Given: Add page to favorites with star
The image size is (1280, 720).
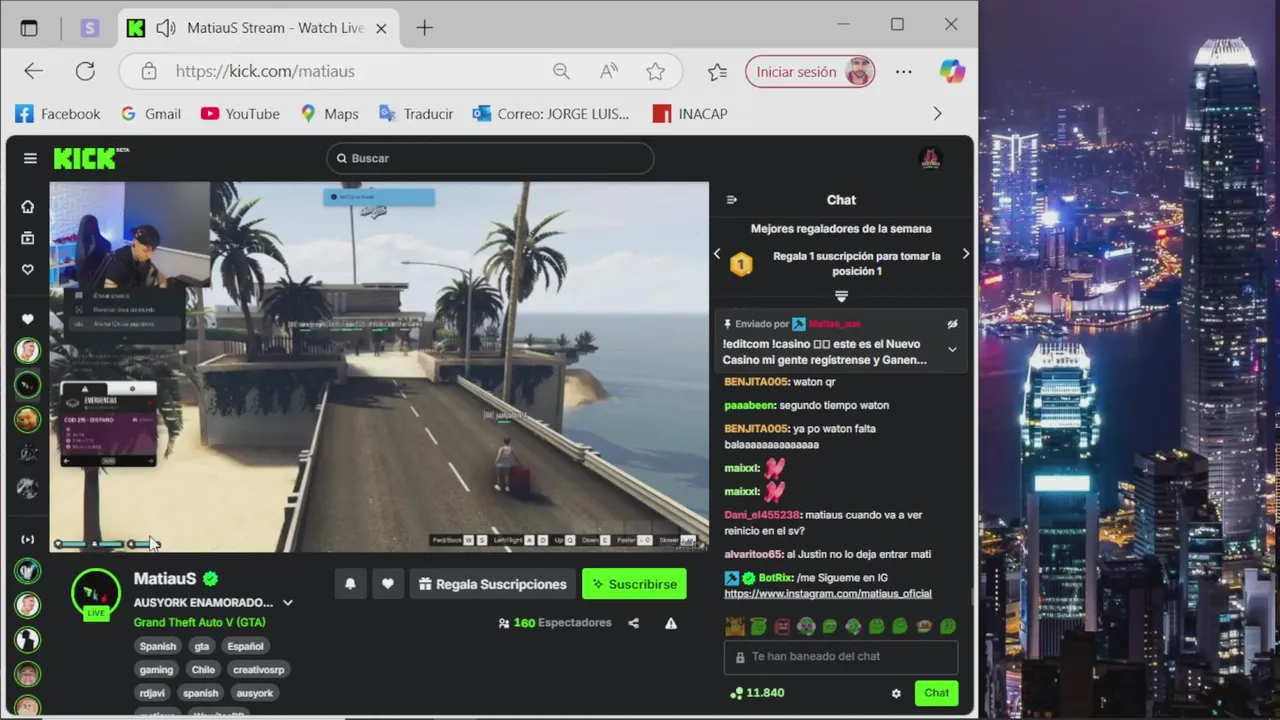Looking at the screenshot, I should (x=655, y=71).
